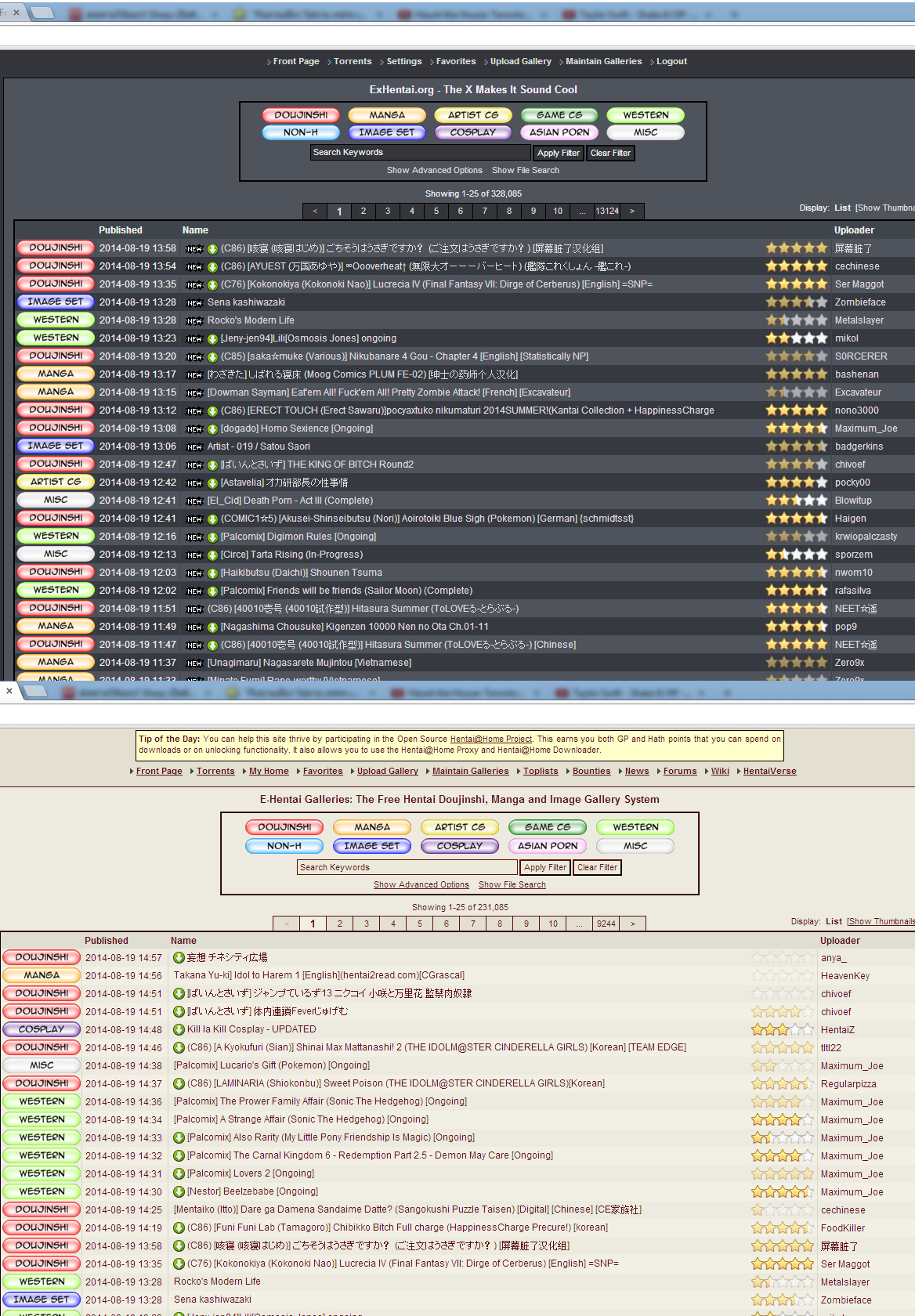
Task: Click the torrent icon on the 14:57 light-window row
Action: tap(179, 957)
